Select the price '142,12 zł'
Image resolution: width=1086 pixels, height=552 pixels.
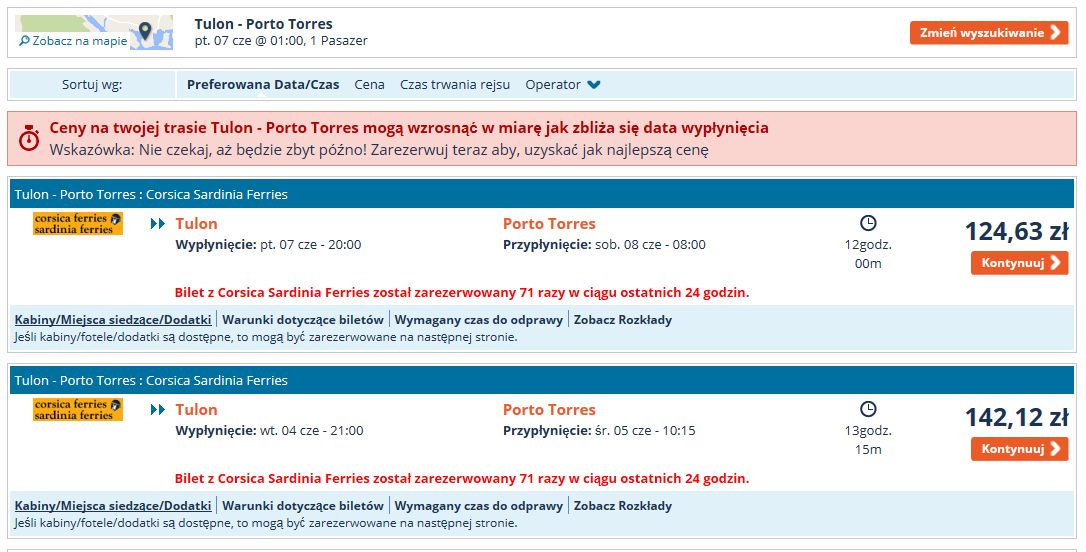(x=1017, y=418)
